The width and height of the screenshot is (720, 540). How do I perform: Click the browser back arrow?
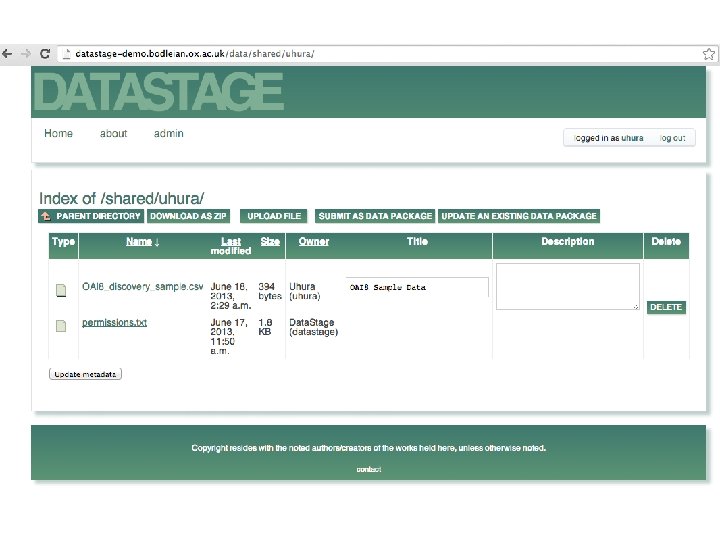pos(7,54)
